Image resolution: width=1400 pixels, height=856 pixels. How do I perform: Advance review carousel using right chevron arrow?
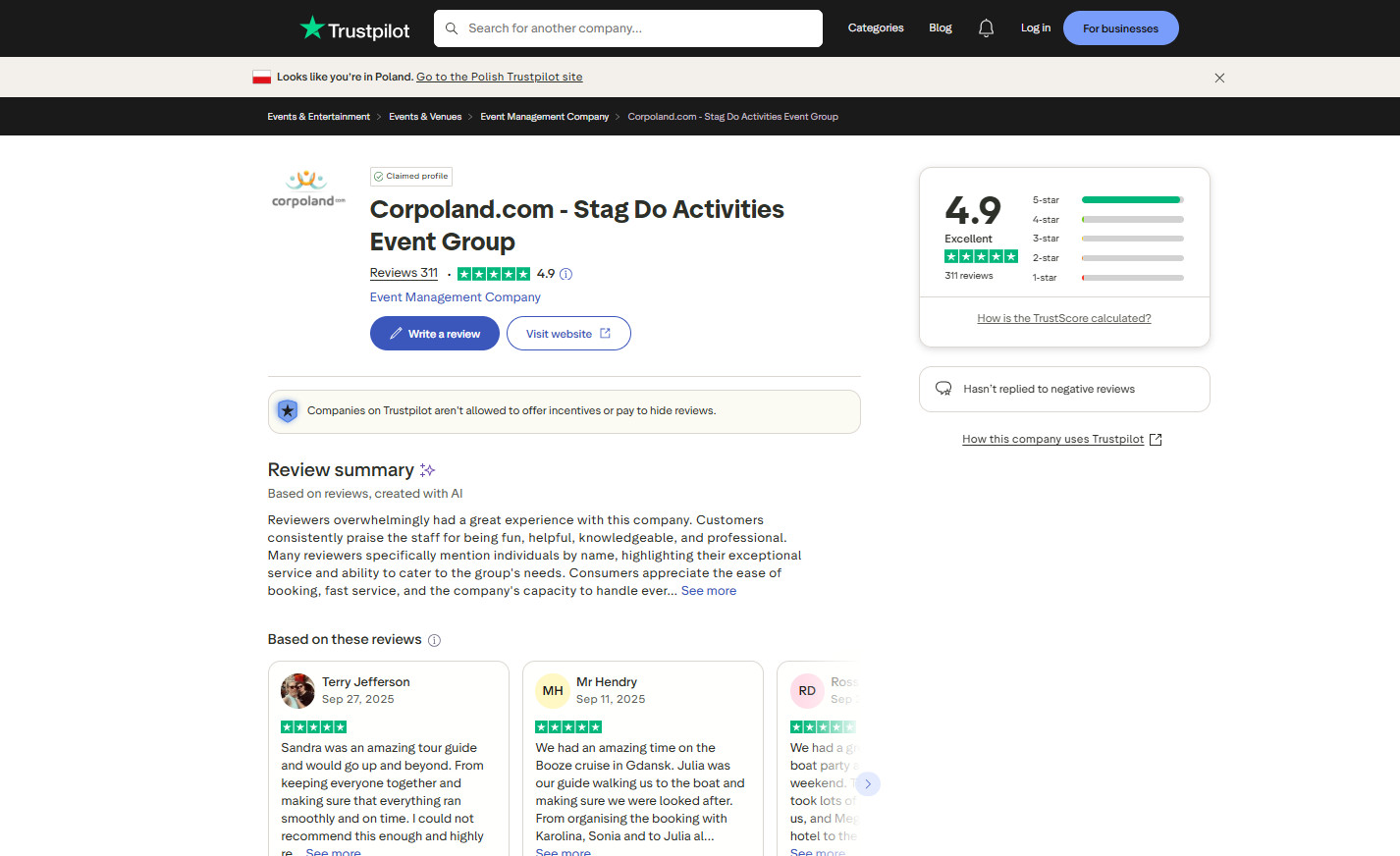[x=867, y=784]
